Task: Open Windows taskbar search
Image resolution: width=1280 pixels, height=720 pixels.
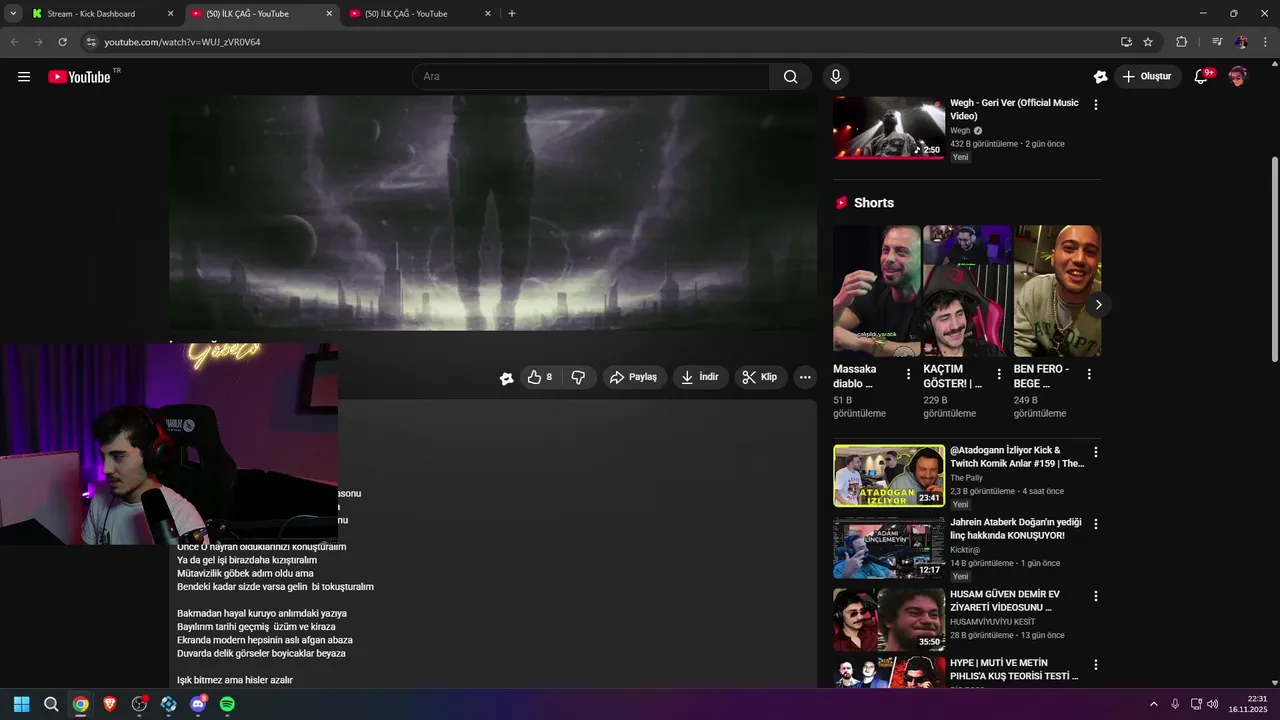Action: point(51,704)
